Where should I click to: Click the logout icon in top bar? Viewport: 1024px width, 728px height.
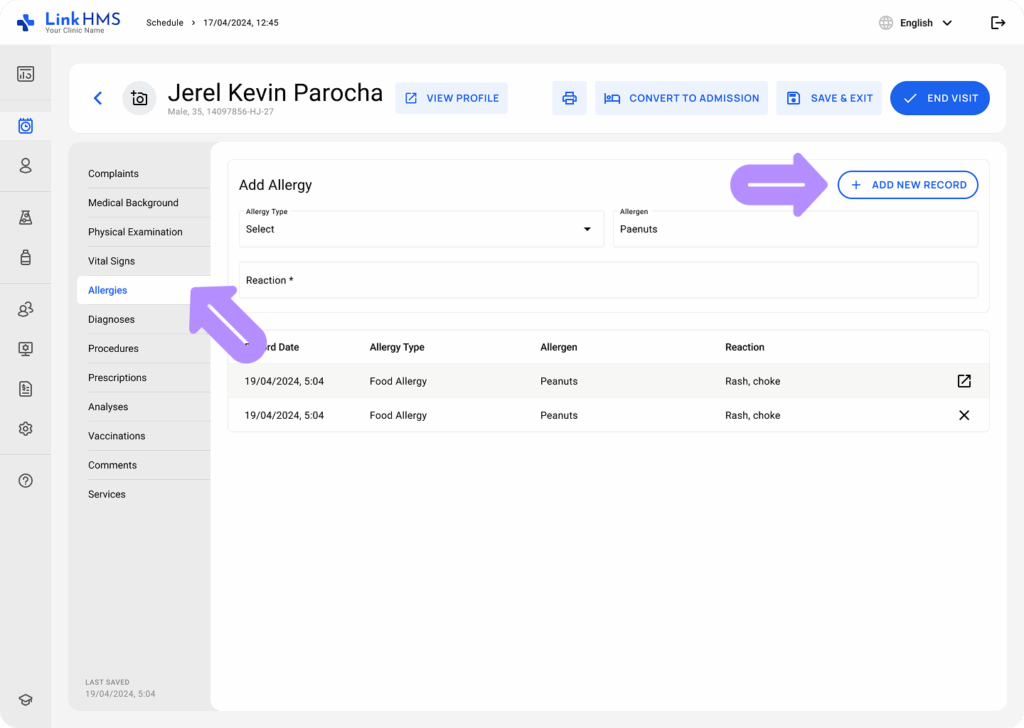coord(997,23)
